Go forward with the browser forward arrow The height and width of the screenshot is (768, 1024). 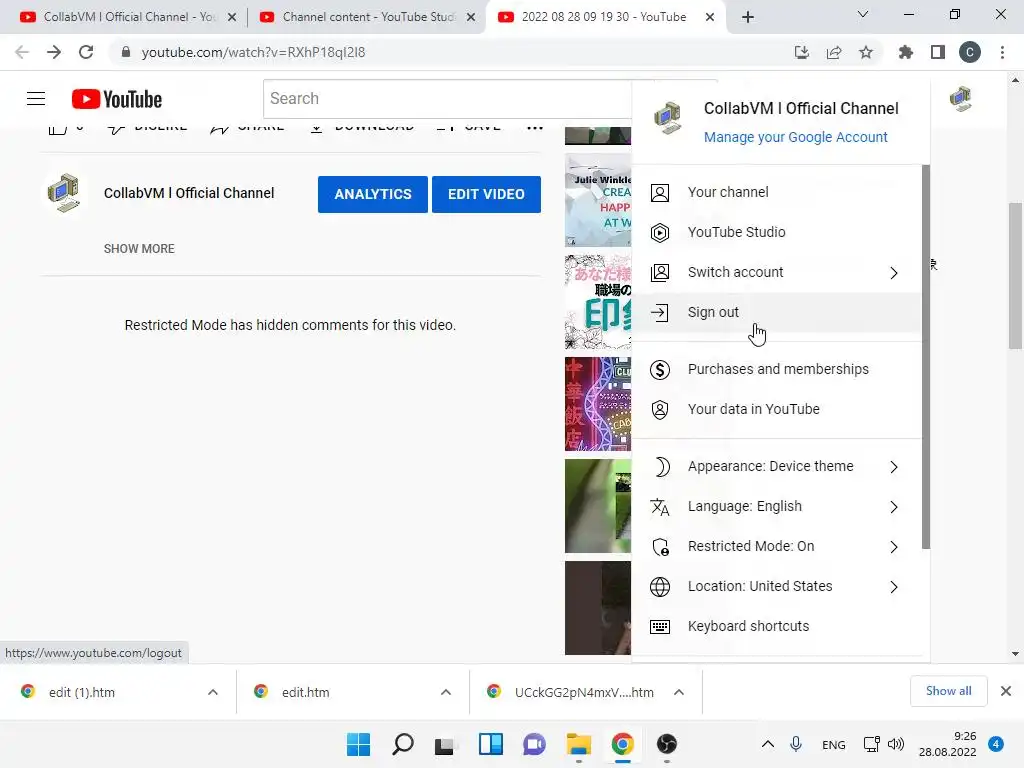[x=54, y=52]
